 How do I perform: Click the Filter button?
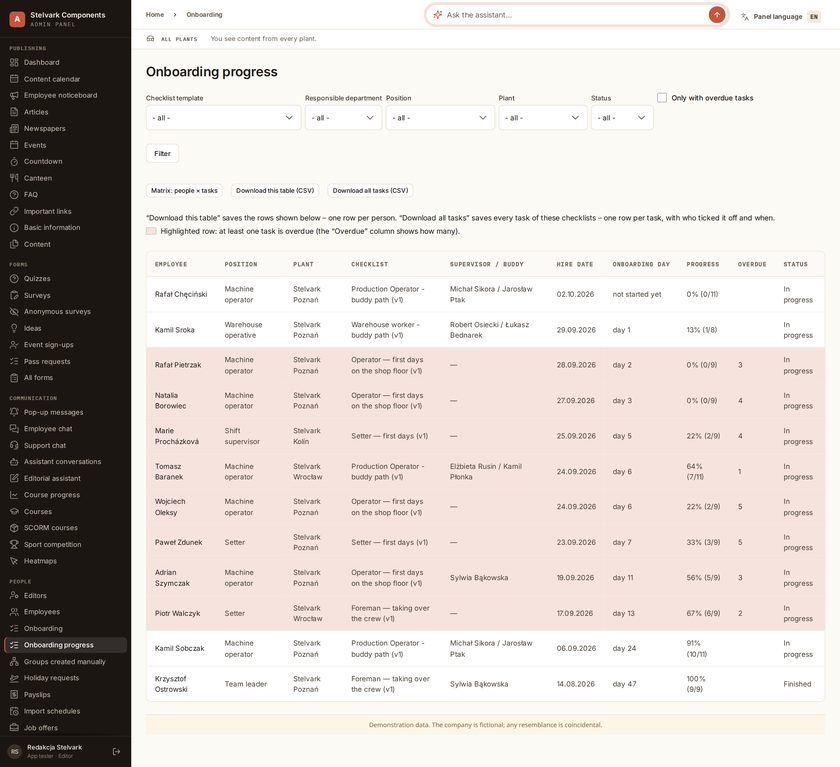pyautogui.click(x=162, y=154)
